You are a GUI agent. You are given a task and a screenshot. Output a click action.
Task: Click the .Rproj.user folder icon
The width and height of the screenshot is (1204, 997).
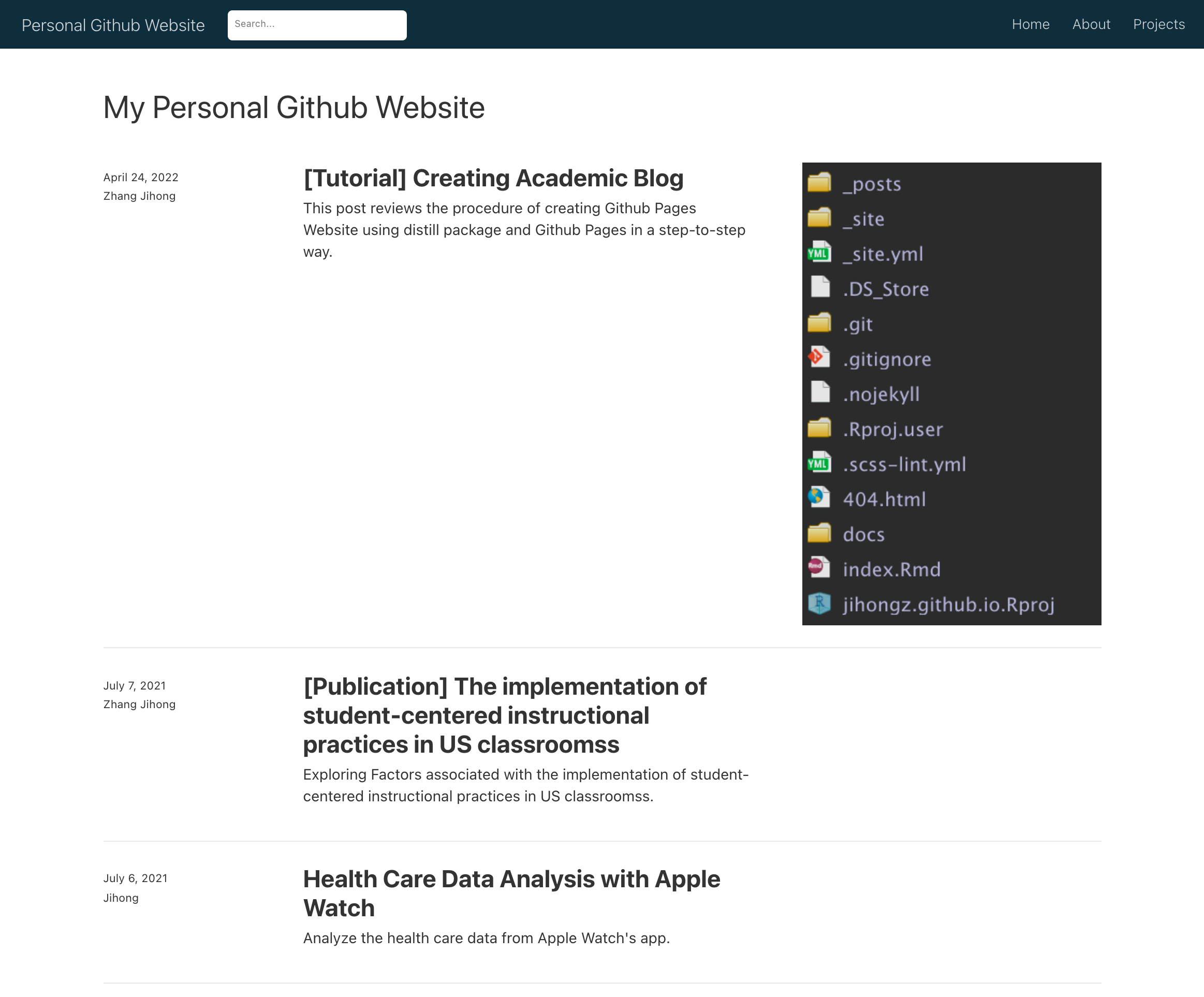819,428
